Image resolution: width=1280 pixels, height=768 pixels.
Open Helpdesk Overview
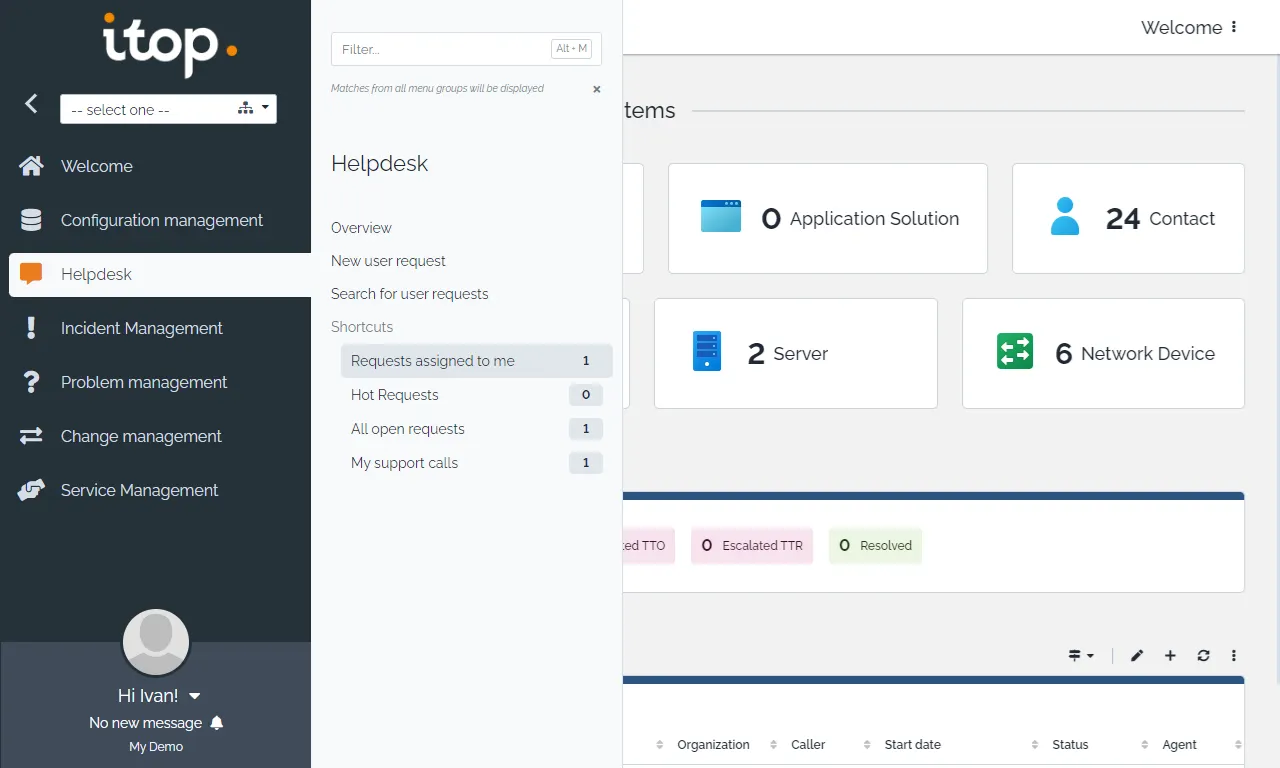[361, 228]
